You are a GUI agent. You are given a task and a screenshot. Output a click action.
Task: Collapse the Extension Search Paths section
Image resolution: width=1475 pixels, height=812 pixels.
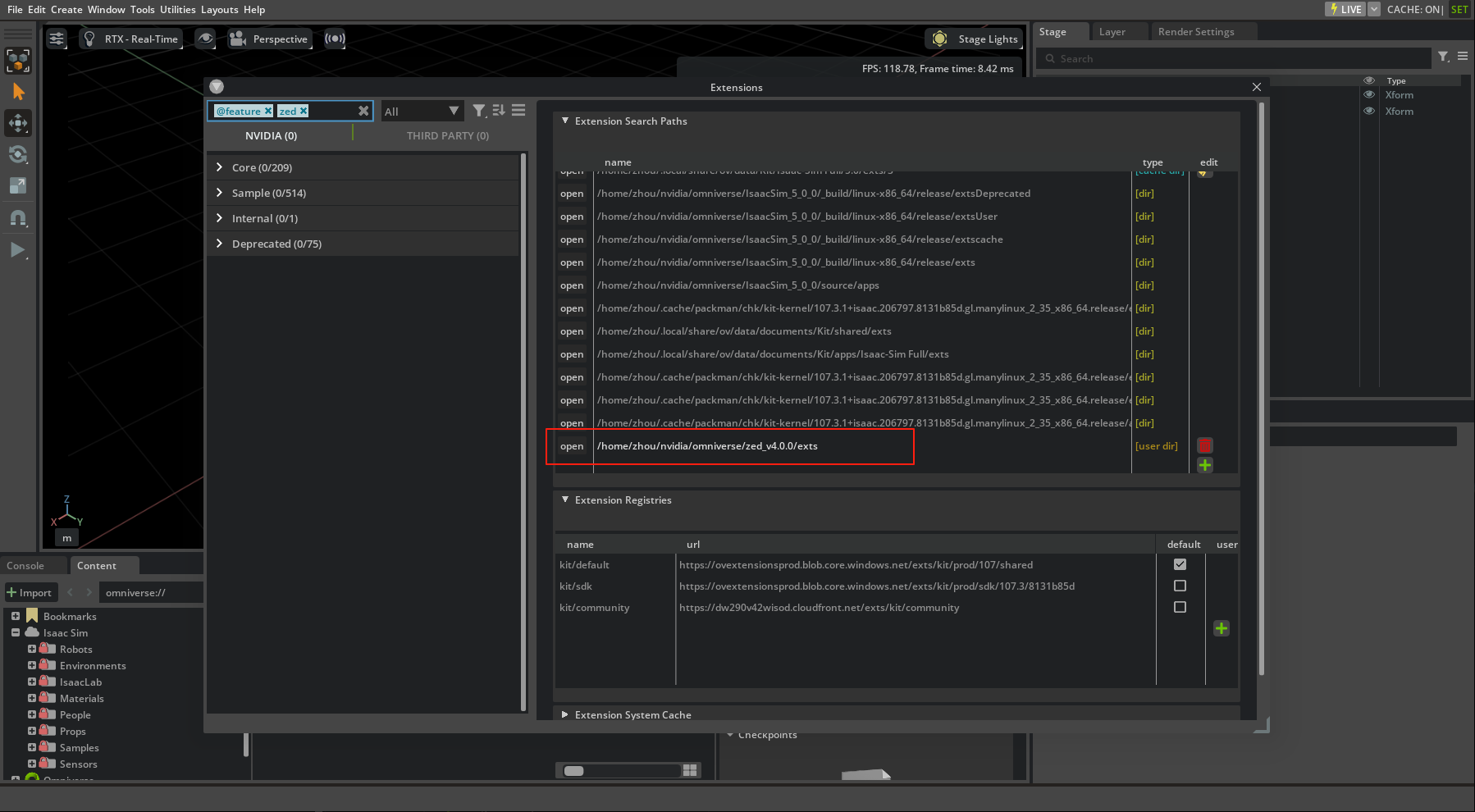(x=565, y=121)
